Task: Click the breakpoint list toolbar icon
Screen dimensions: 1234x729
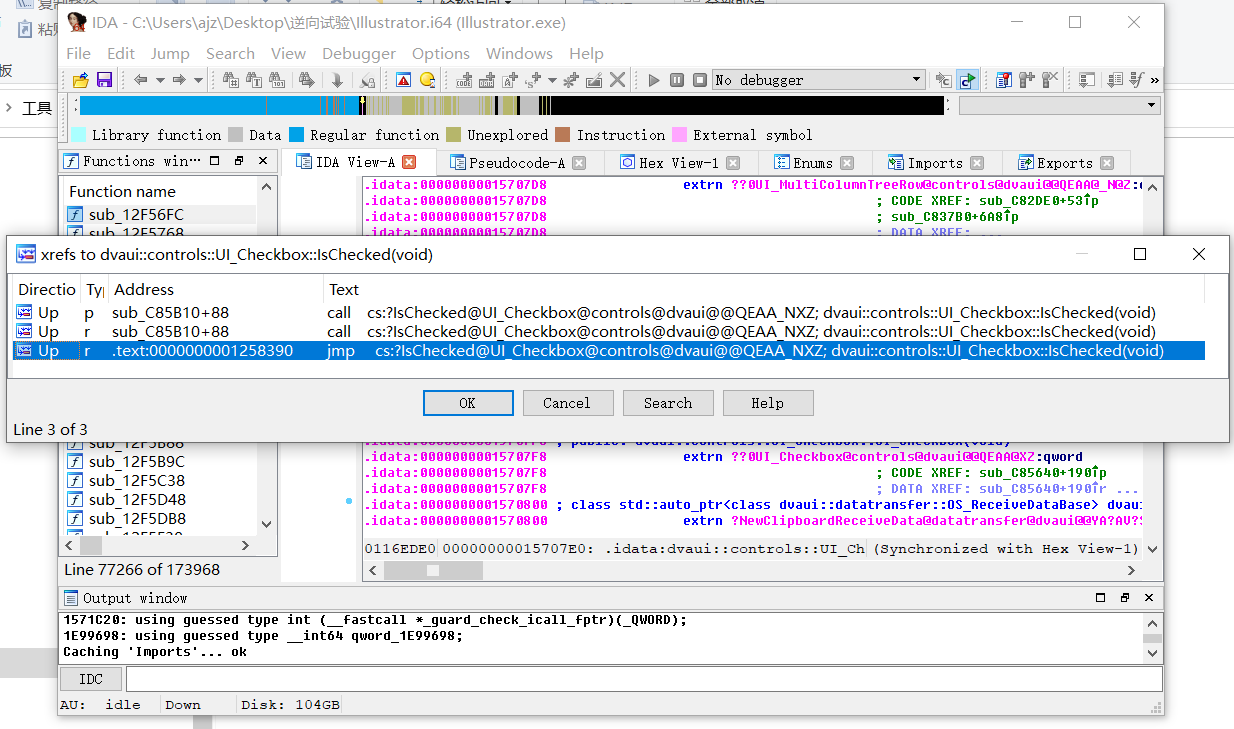Action: [x=1003, y=80]
